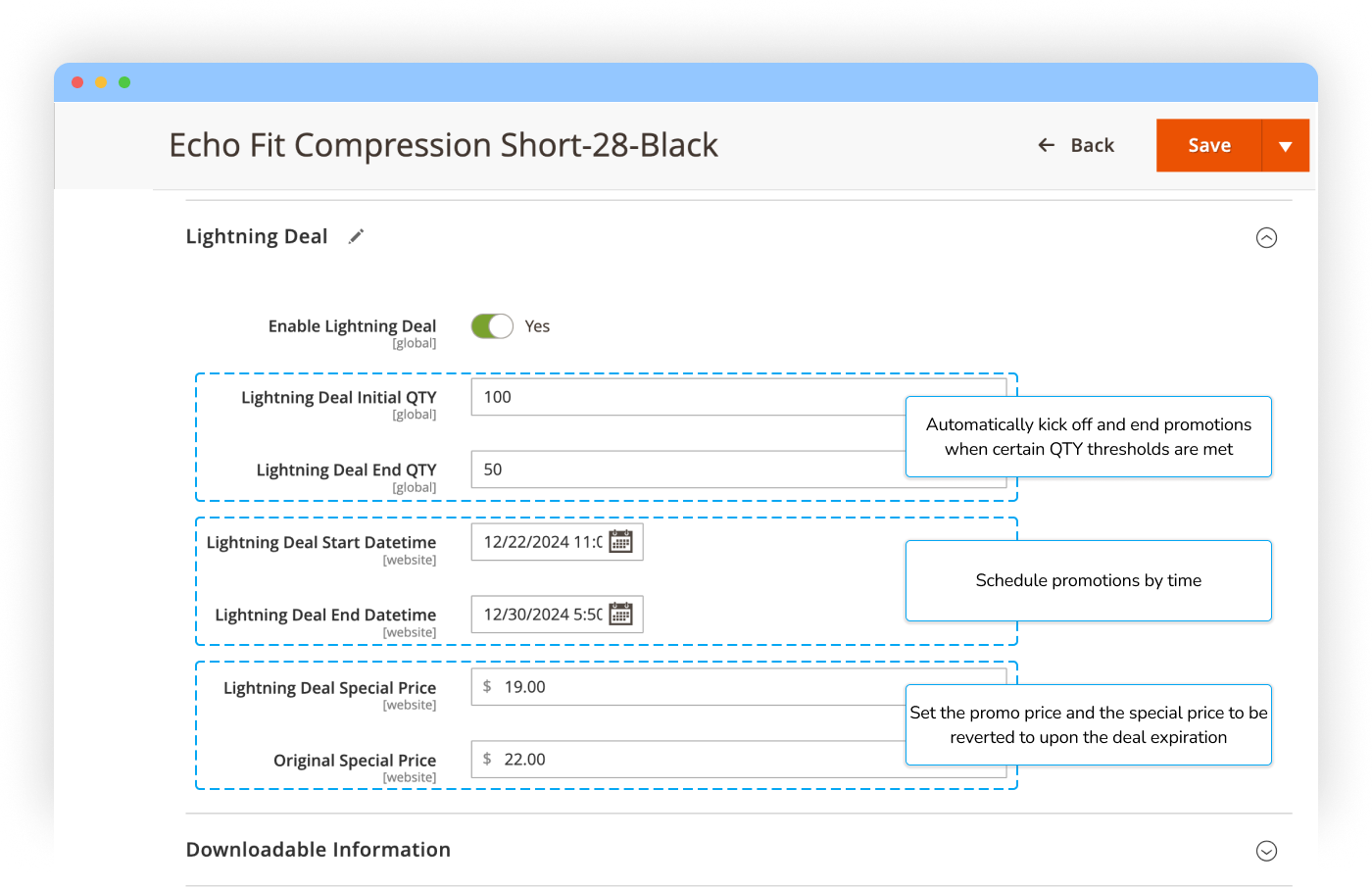The height and width of the screenshot is (889, 1372).
Task: Click the back arrow icon in the header
Action: 1047,145
